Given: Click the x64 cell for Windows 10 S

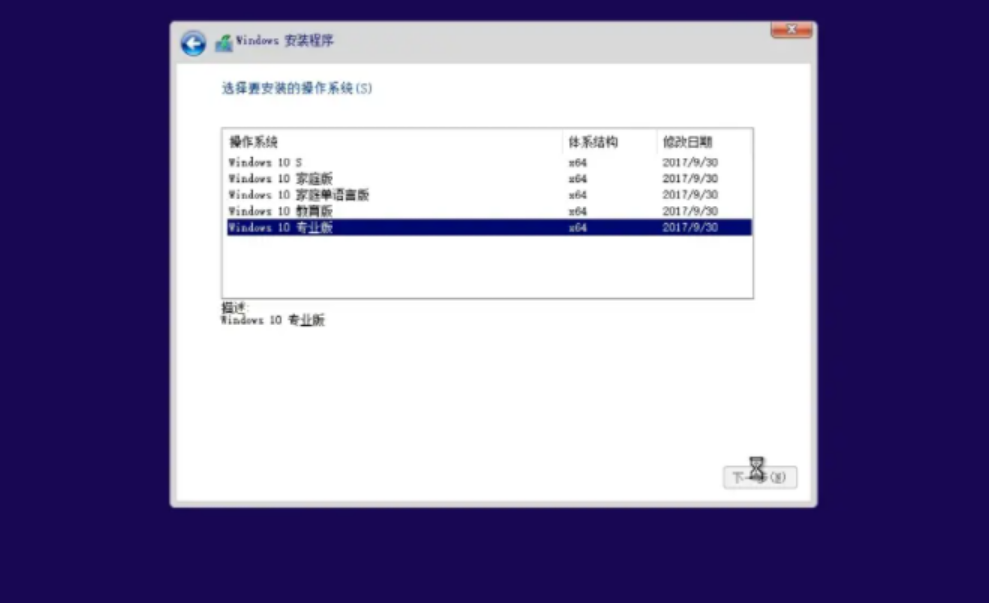Looking at the screenshot, I should 578,163.
